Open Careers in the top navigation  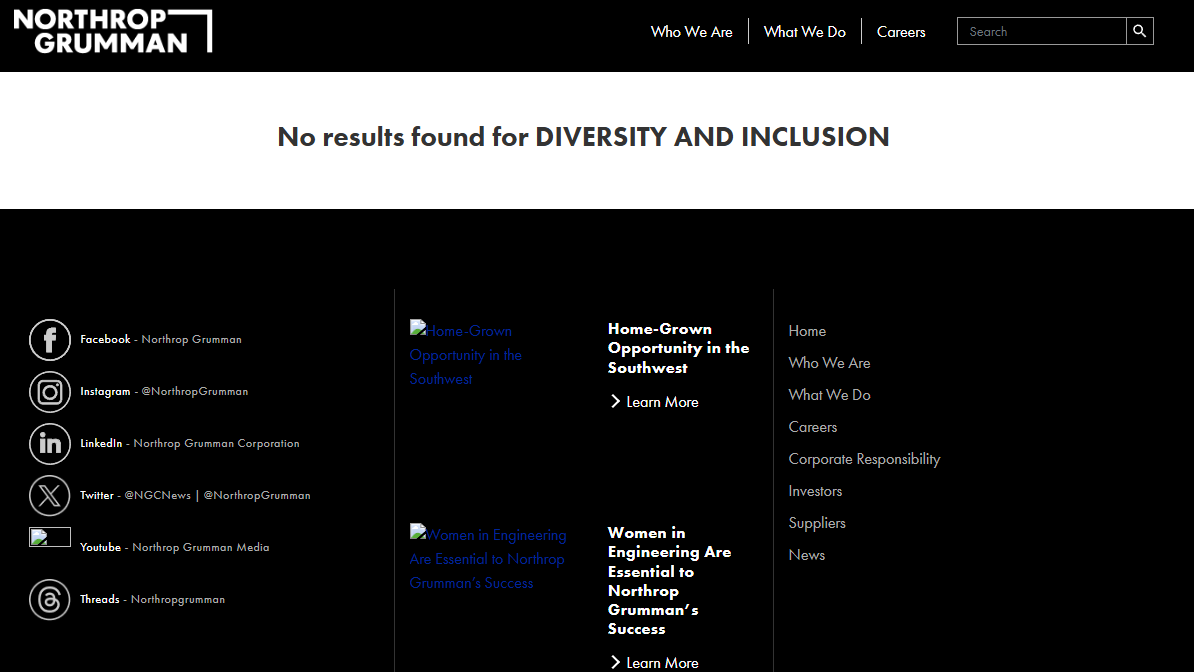(901, 32)
